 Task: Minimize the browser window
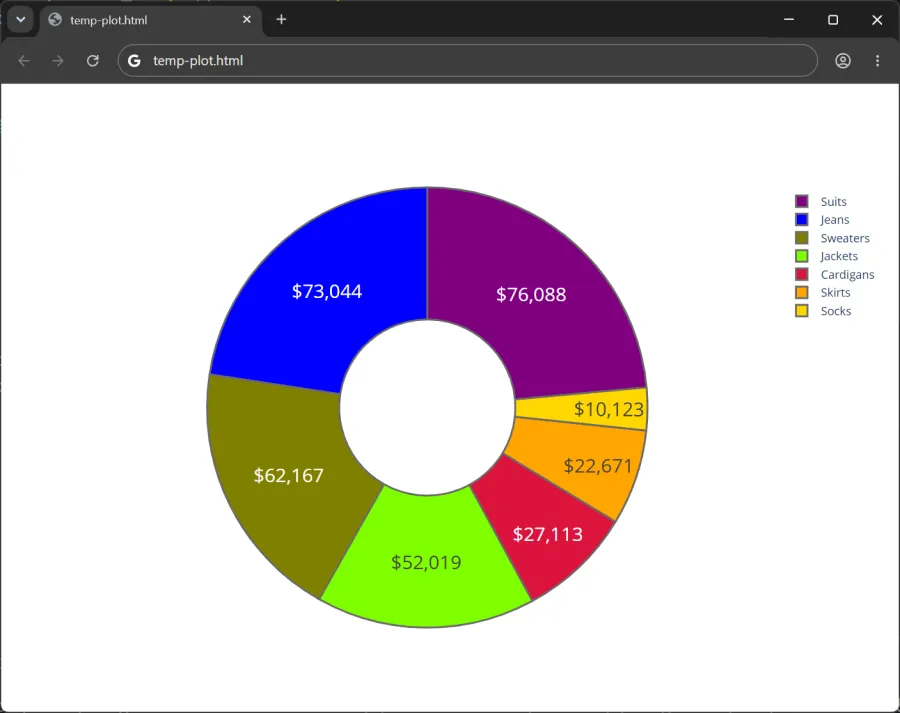point(789,20)
